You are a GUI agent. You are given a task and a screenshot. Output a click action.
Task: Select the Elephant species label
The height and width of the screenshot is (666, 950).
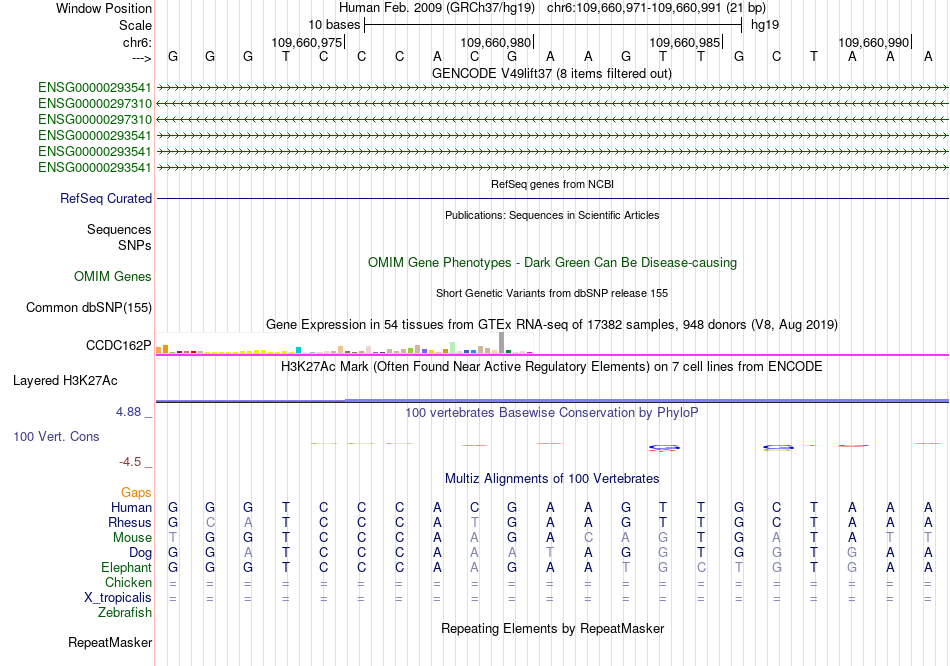click(126, 568)
